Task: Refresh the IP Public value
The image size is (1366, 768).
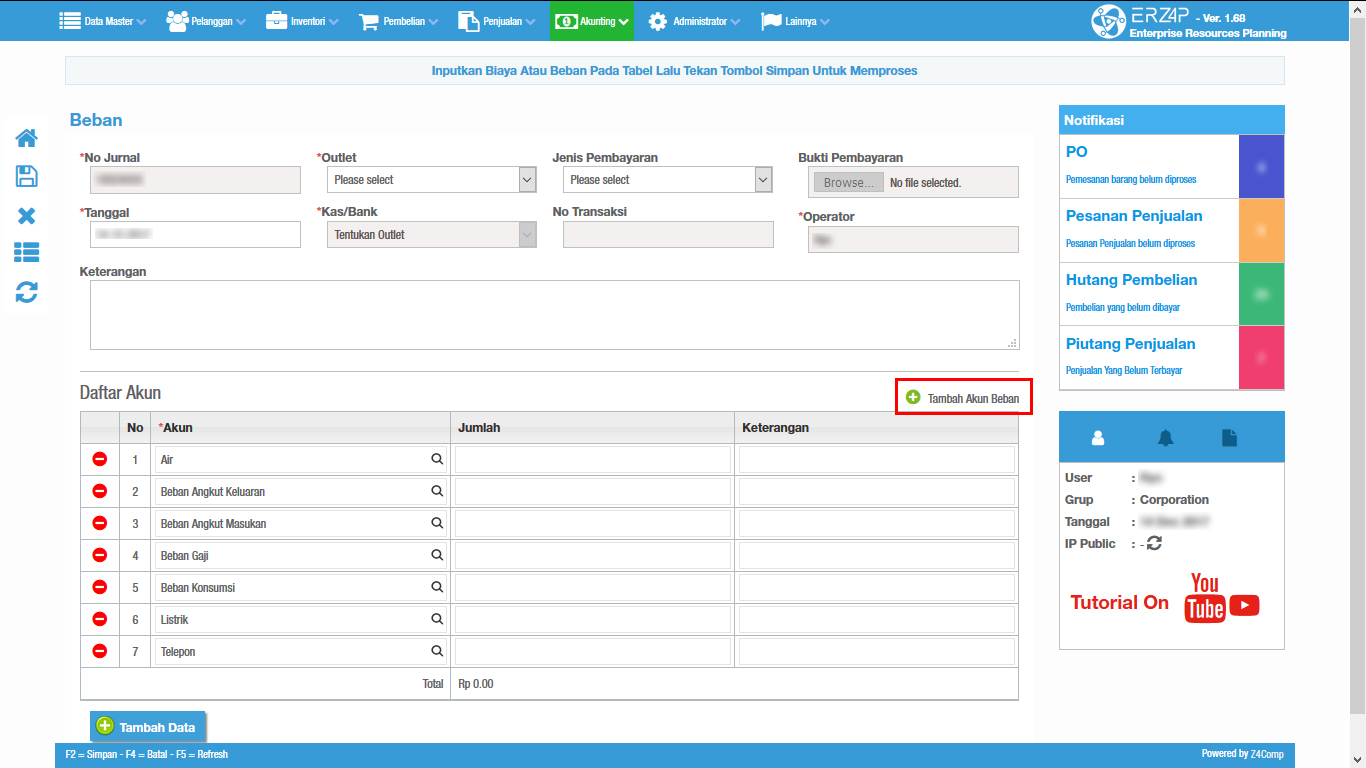Action: (1154, 543)
